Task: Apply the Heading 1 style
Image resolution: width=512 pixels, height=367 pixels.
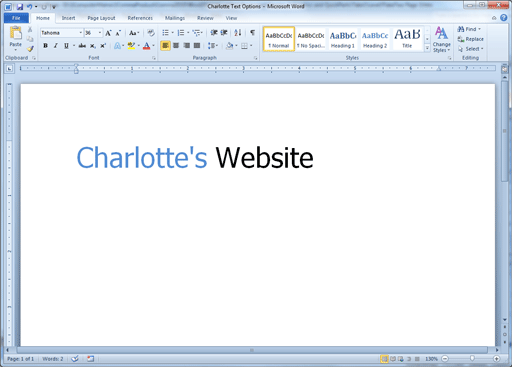Action: (x=343, y=39)
